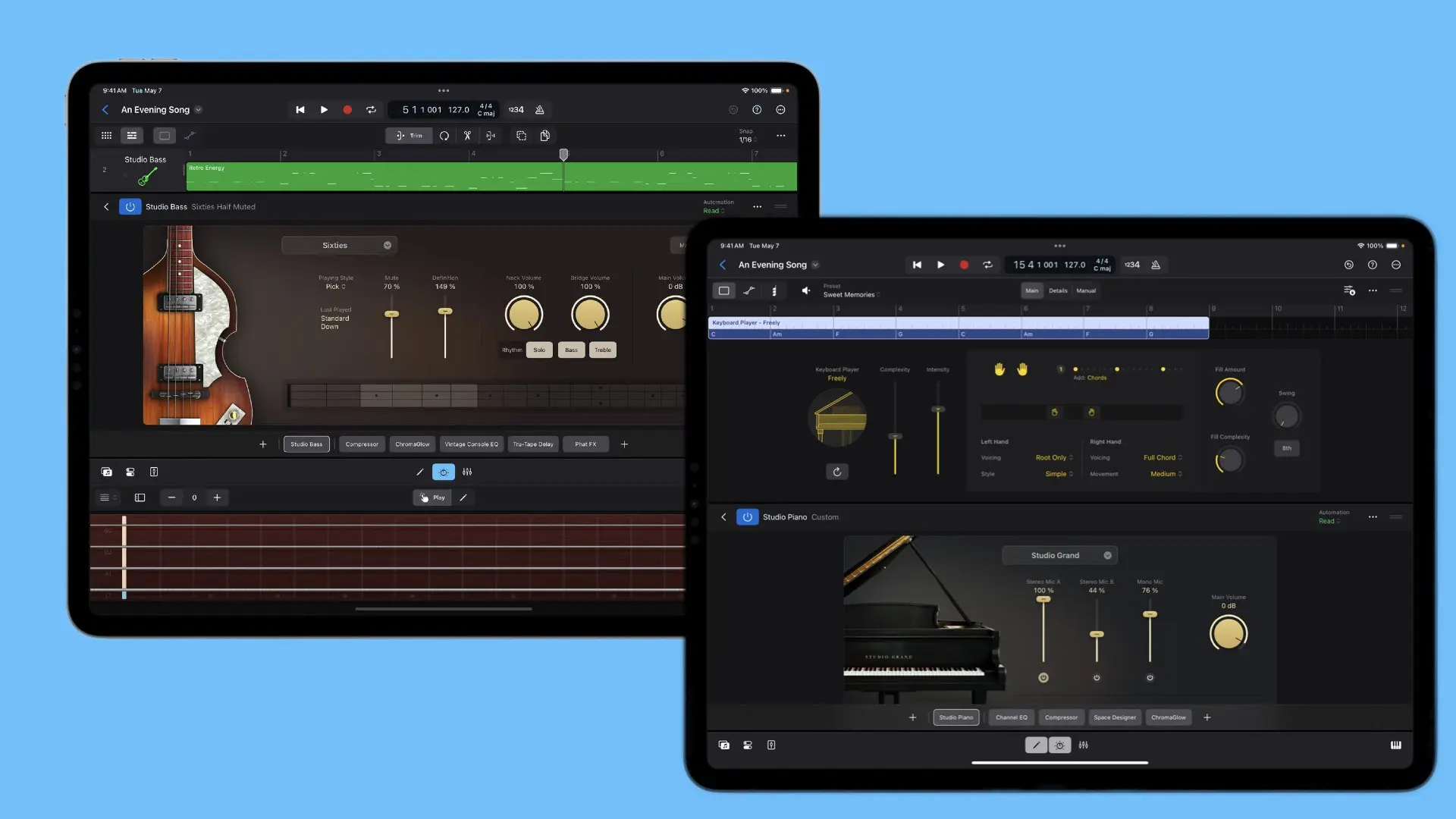Tap the 8th swing button
Viewport: 1456px width, 819px height.
pos(1286,448)
